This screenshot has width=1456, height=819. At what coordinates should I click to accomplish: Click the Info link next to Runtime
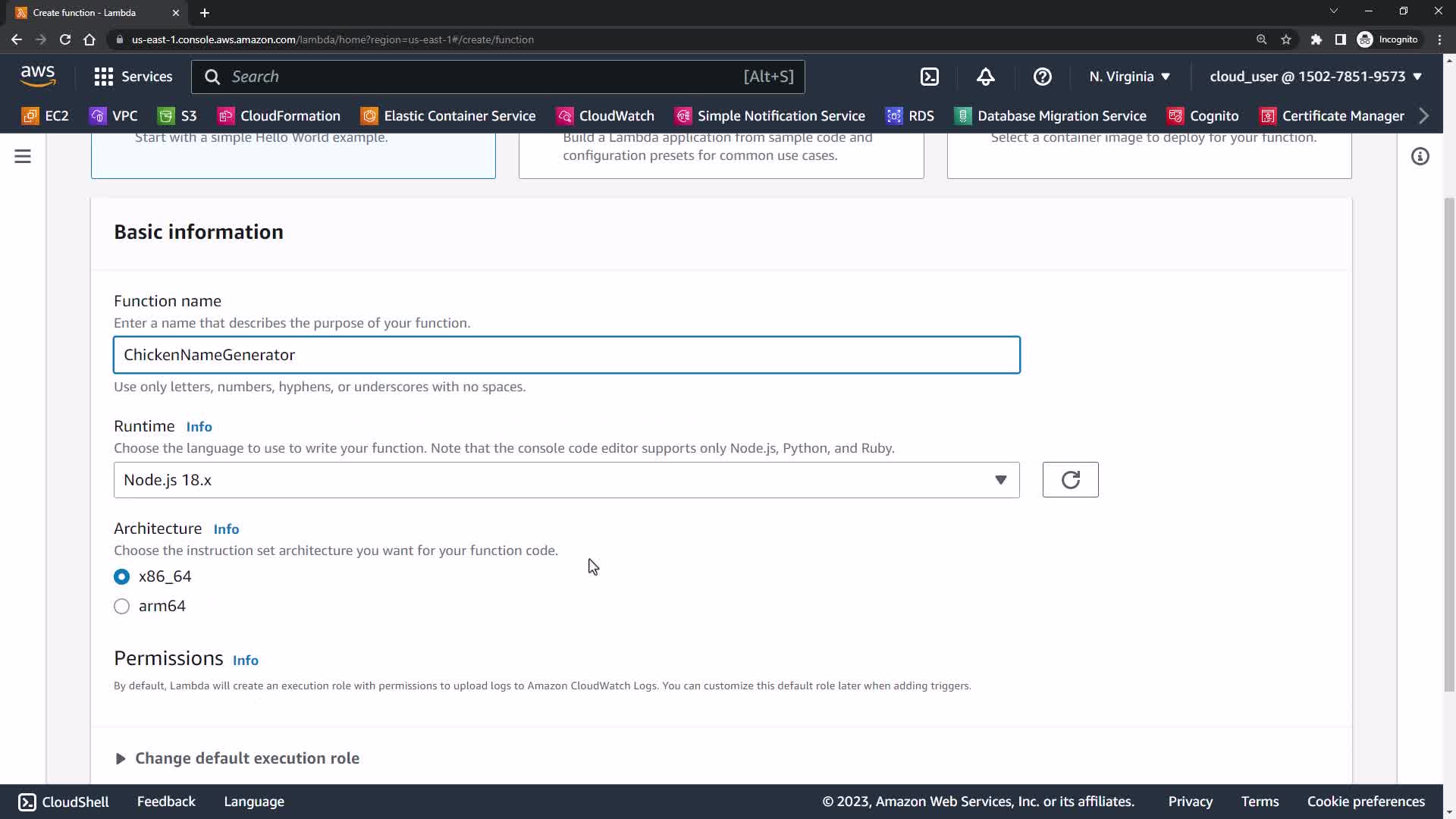[199, 427]
